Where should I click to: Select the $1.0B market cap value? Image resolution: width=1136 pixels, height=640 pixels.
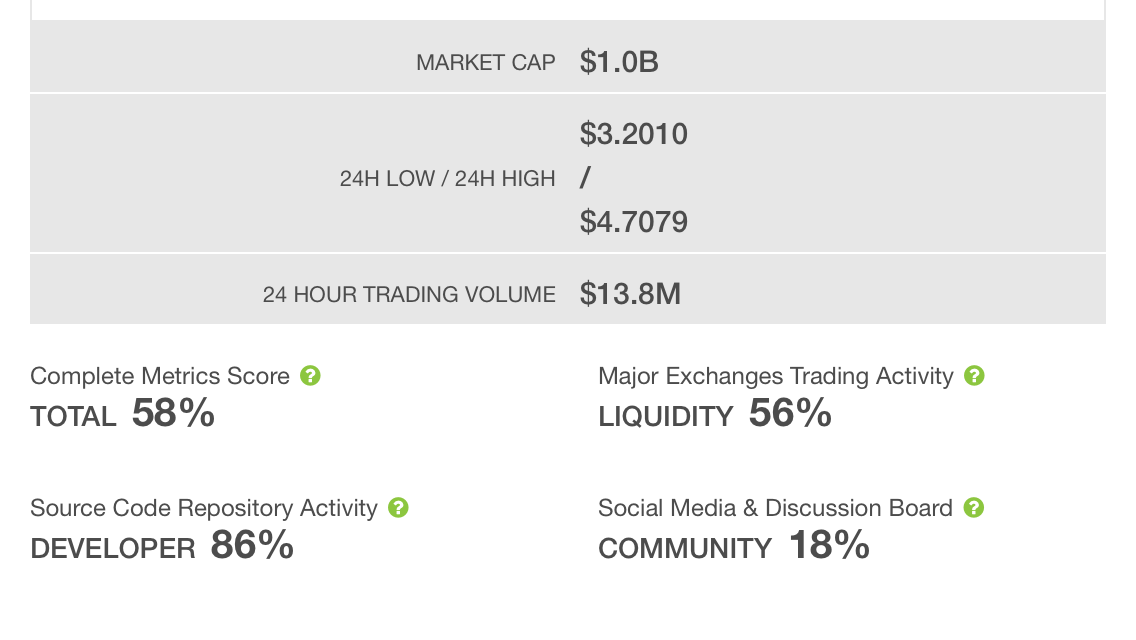coord(619,63)
